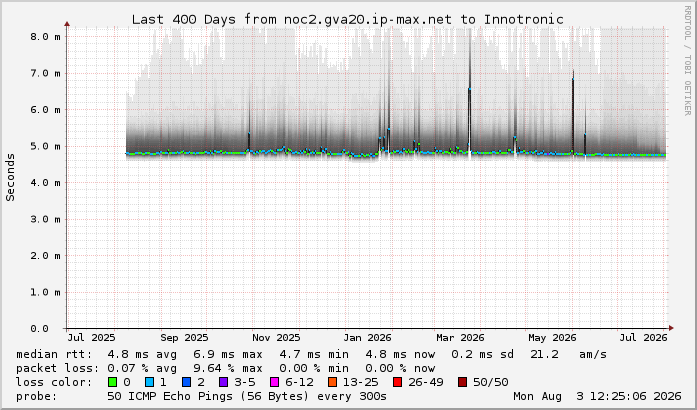Click the '6.0 m' y-axis value
The width and height of the screenshot is (697, 410).
tap(45, 109)
